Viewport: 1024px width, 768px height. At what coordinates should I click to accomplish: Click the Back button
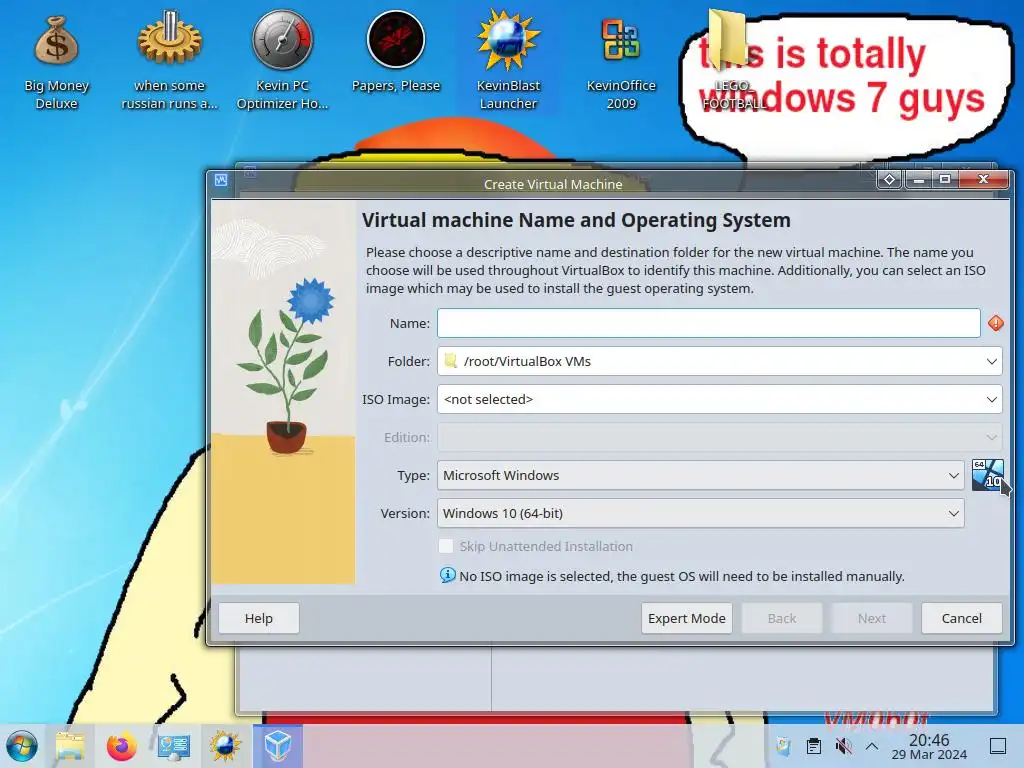tap(782, 618)
